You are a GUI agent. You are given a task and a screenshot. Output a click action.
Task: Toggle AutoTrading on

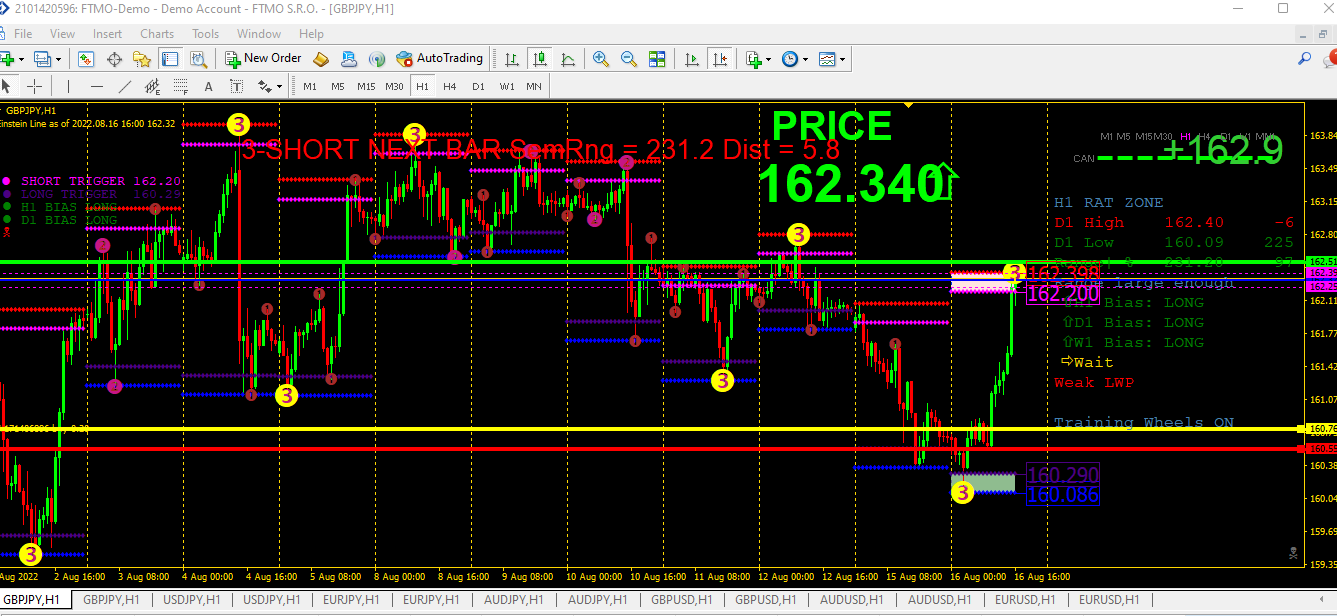click(x=440, y=58)
